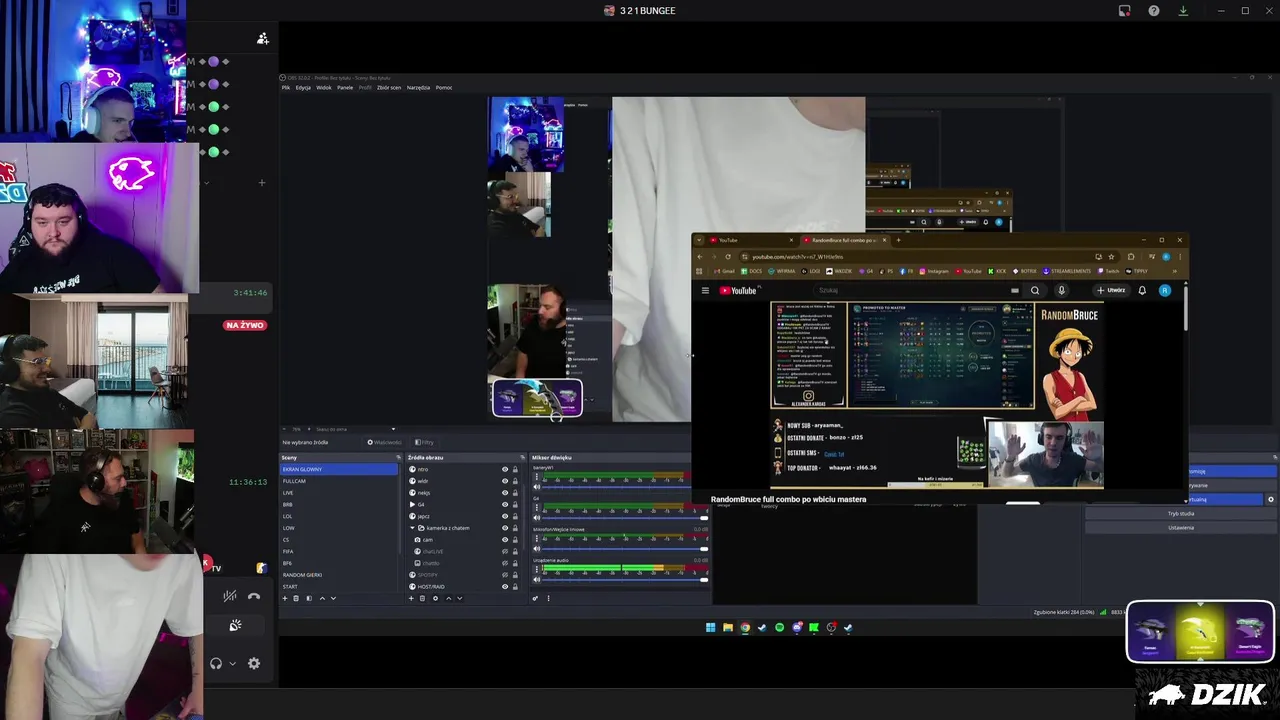Open mixer bottom three-dot menu

(x=548, y=598)
